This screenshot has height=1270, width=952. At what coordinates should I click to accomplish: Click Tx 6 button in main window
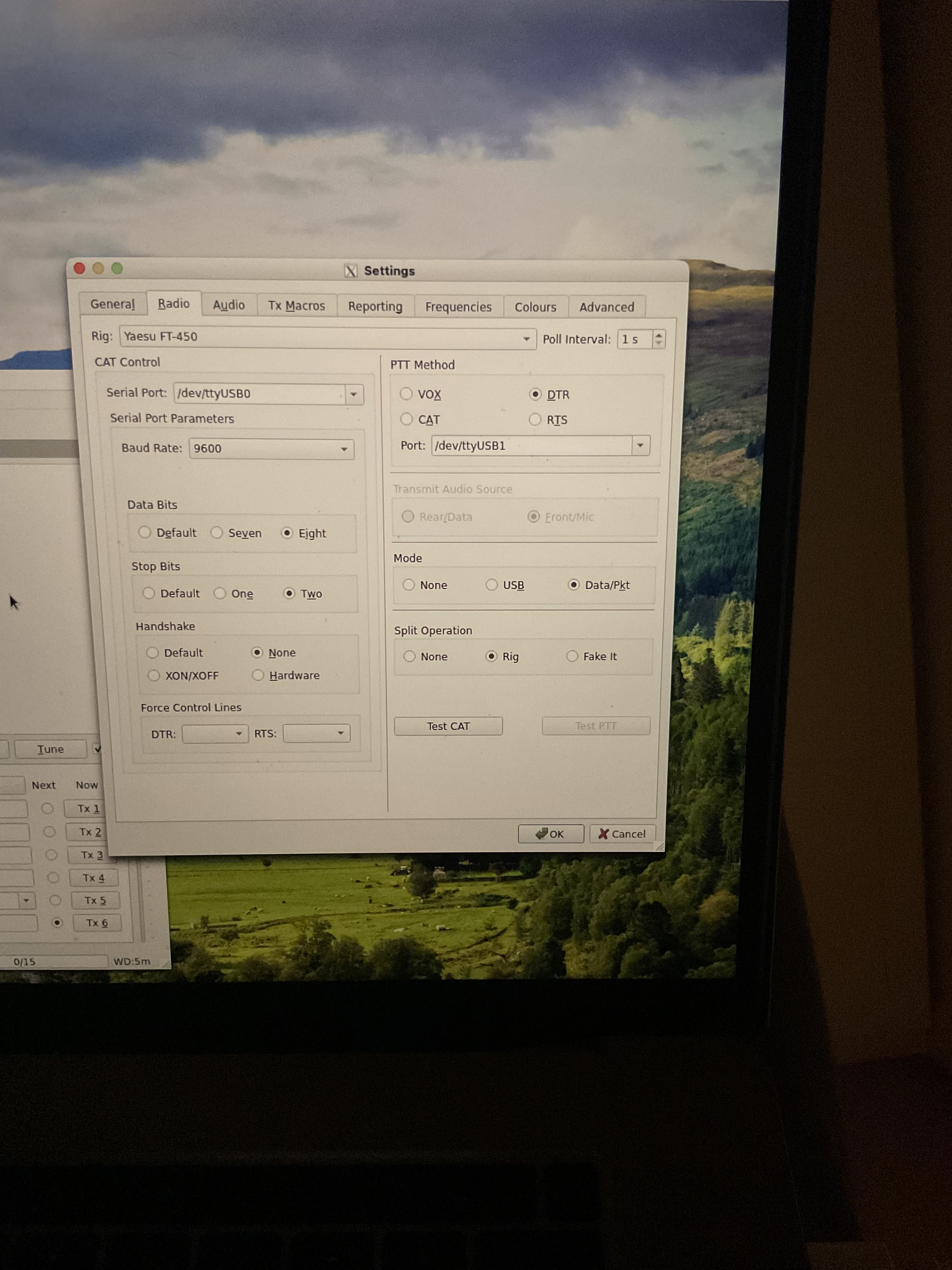tap(97, 923)
